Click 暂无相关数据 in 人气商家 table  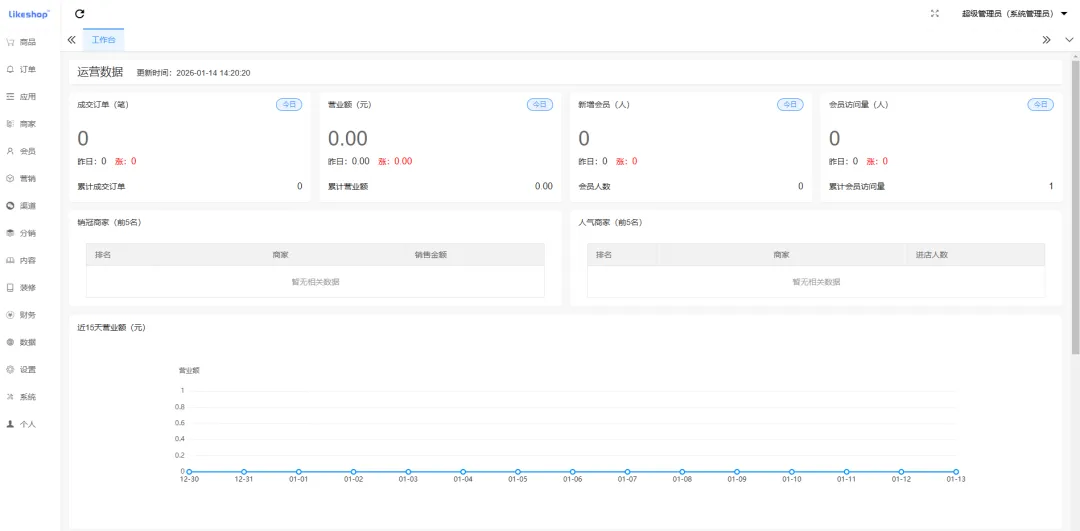click(816, 282)
